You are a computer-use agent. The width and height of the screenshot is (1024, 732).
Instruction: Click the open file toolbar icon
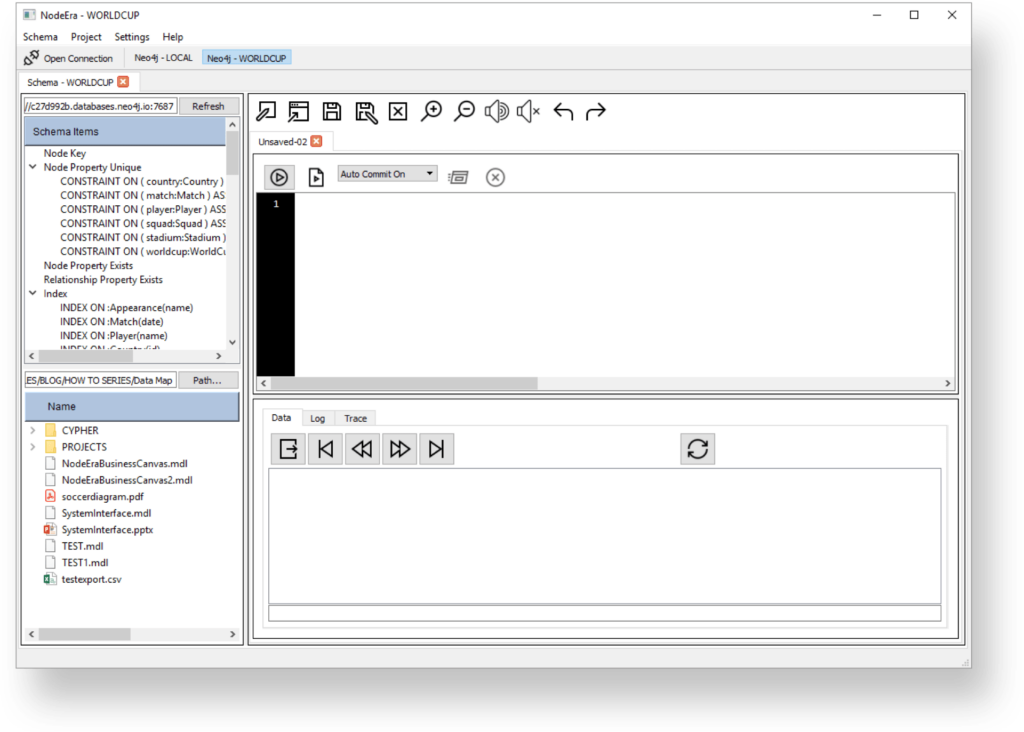tap(298, 111)
